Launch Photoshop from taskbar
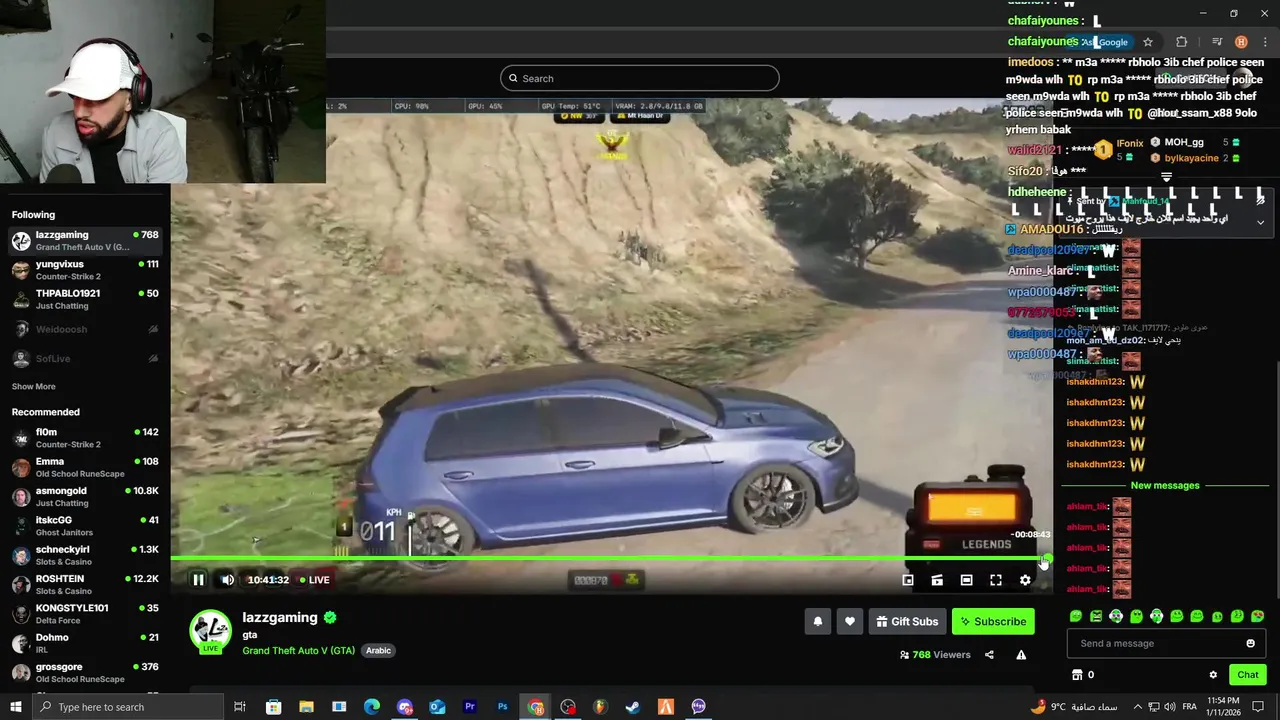The width and height of the screenshot is (1280, 720). point(503,707)
